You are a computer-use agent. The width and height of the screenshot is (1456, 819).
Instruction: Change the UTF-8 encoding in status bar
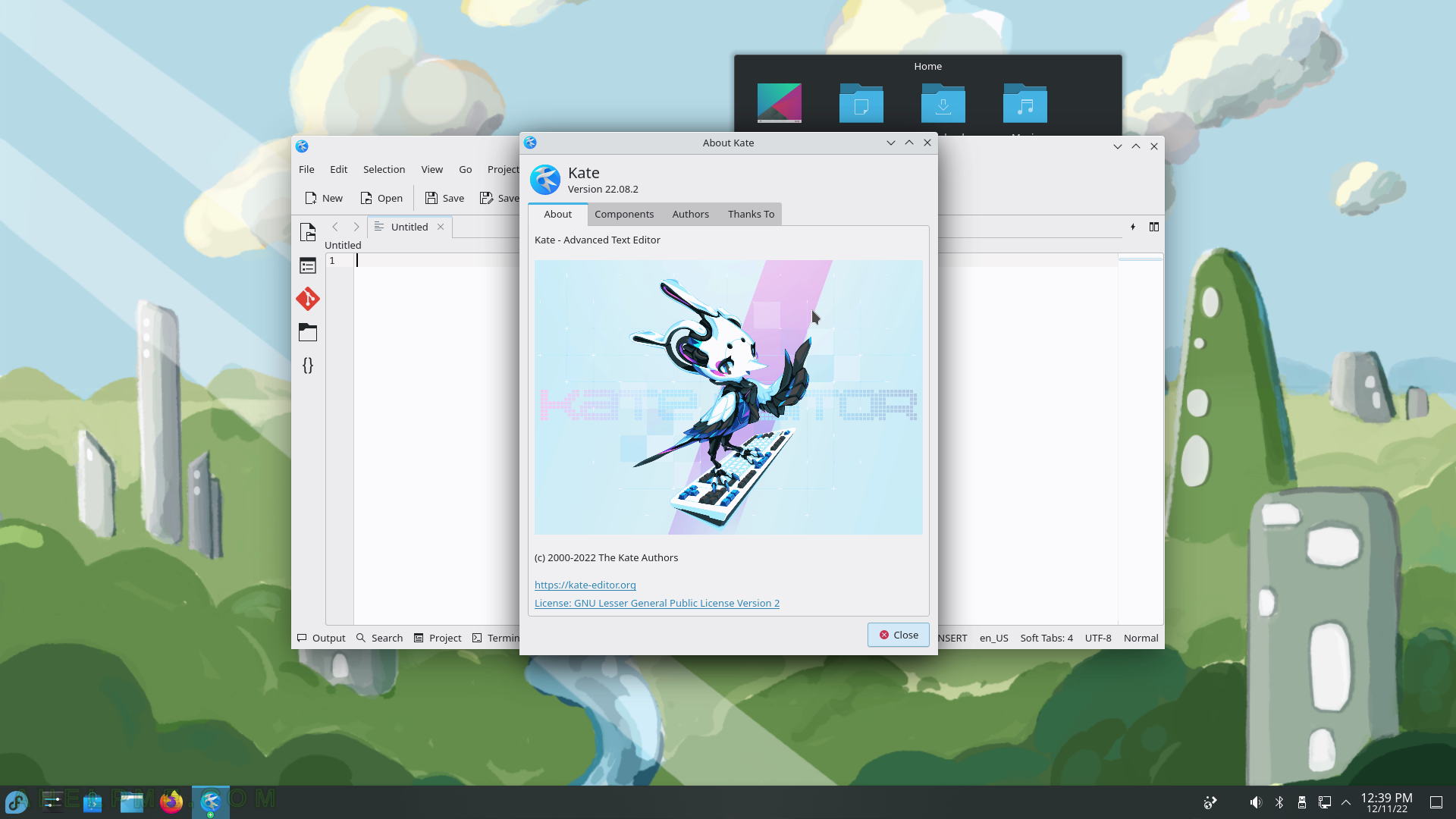point(1098,638)
